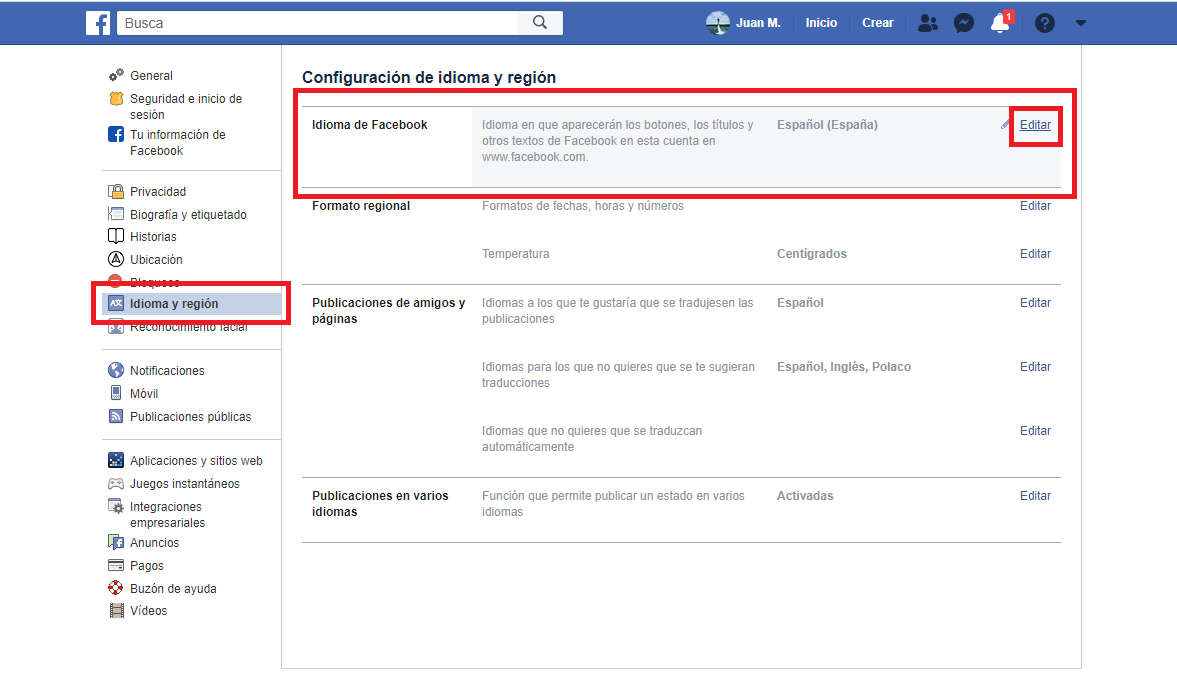Focus the Busca search field
The width and height of the screenshot is (1177, 676).
[x=317, y=23]
